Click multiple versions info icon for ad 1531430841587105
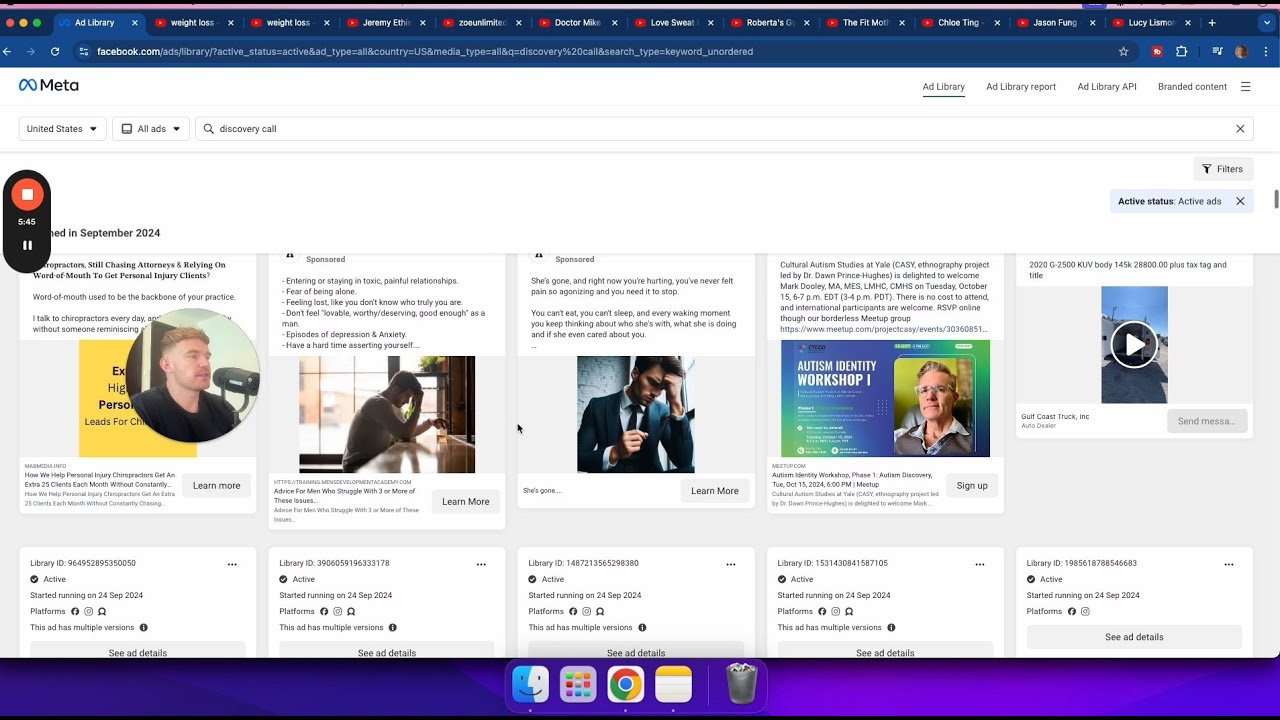 tap(891, 628)
